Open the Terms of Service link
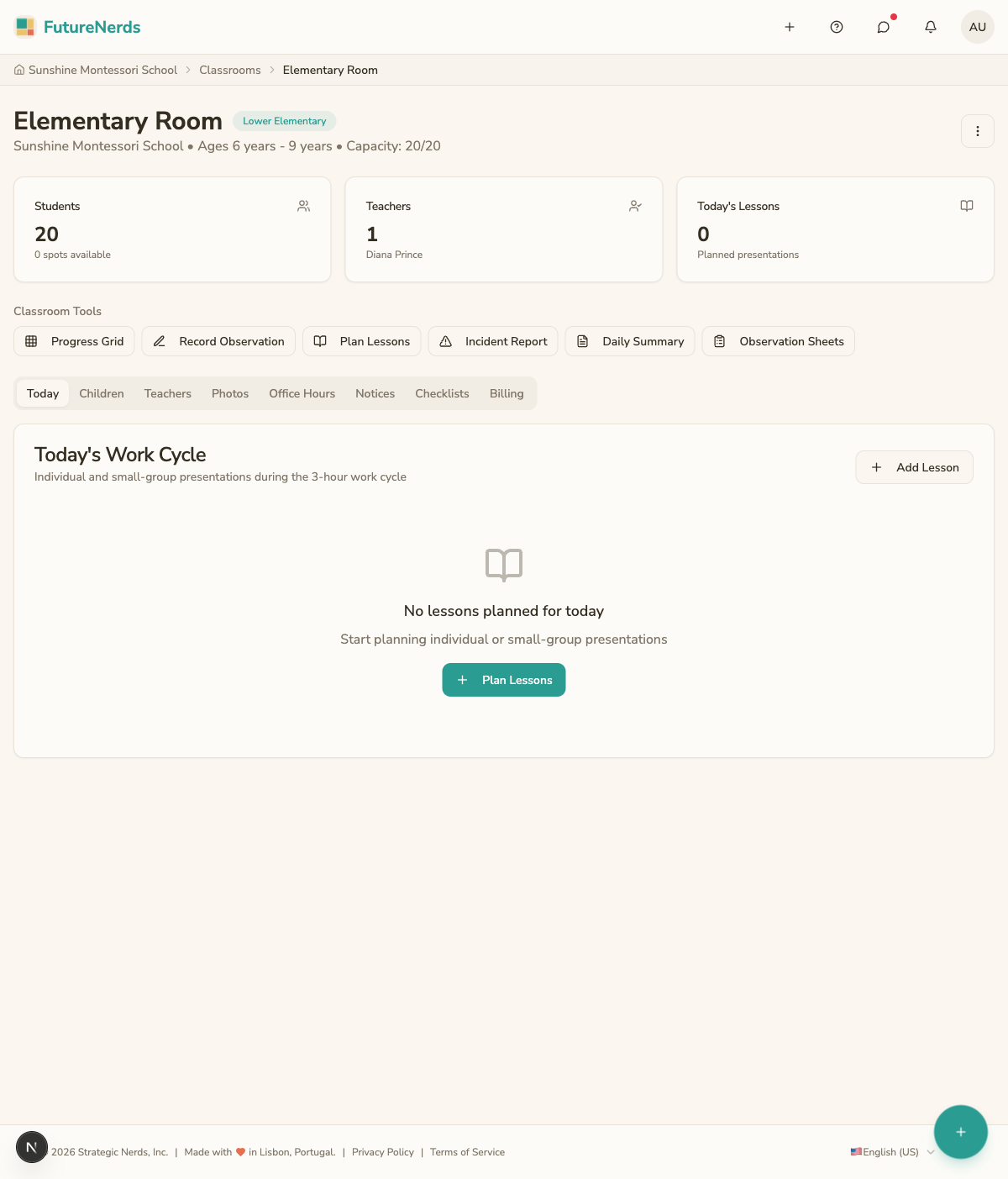The image size is (1008, 1179). tap(468, 1152)
